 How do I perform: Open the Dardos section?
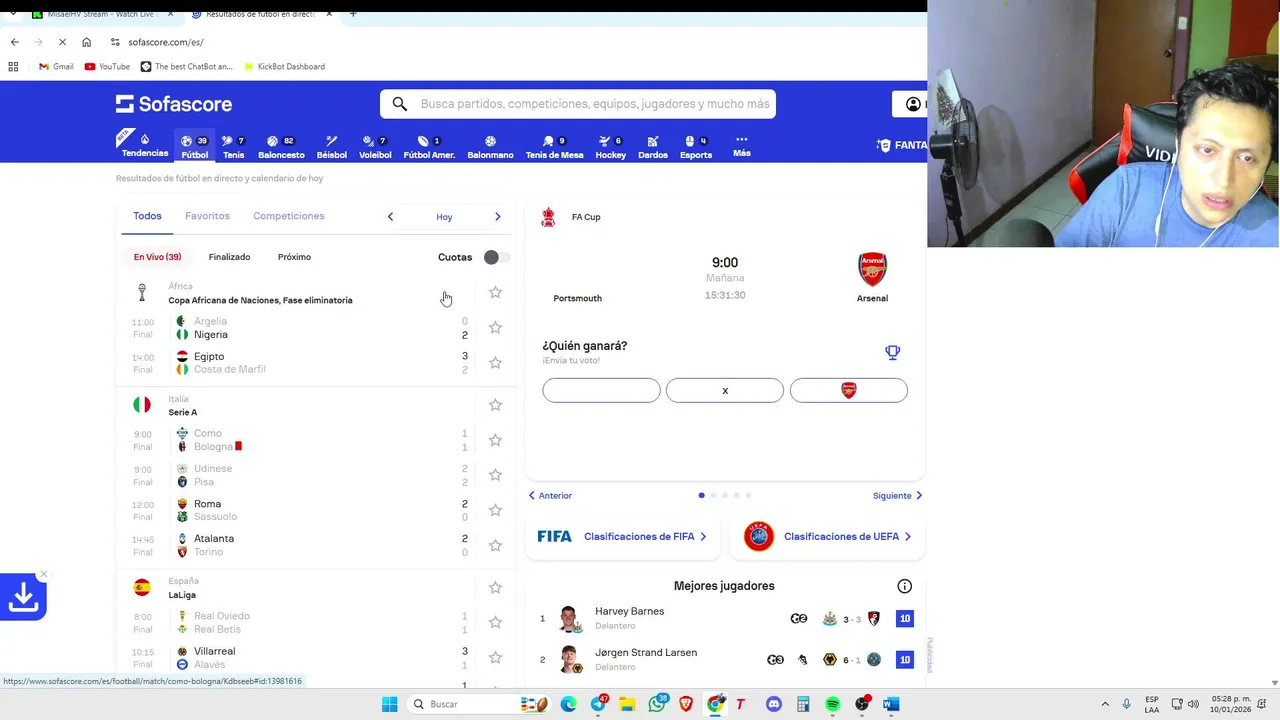tap(653, 147)
